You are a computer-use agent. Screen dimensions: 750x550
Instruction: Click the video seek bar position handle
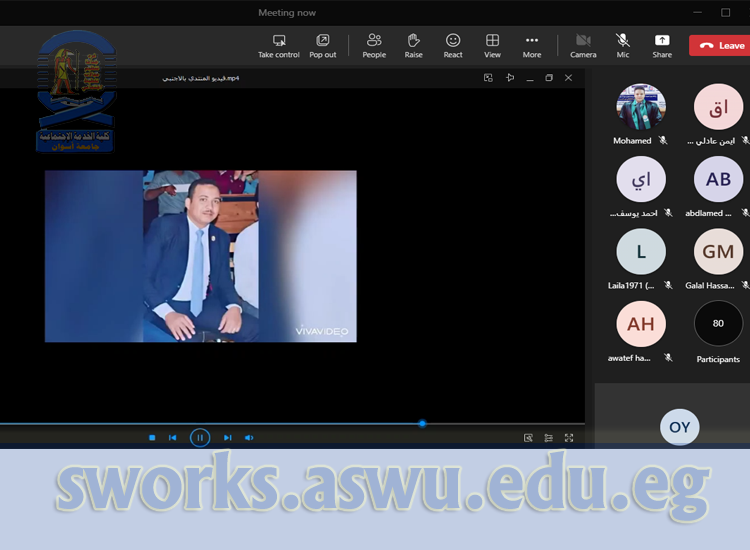[422, 423]
